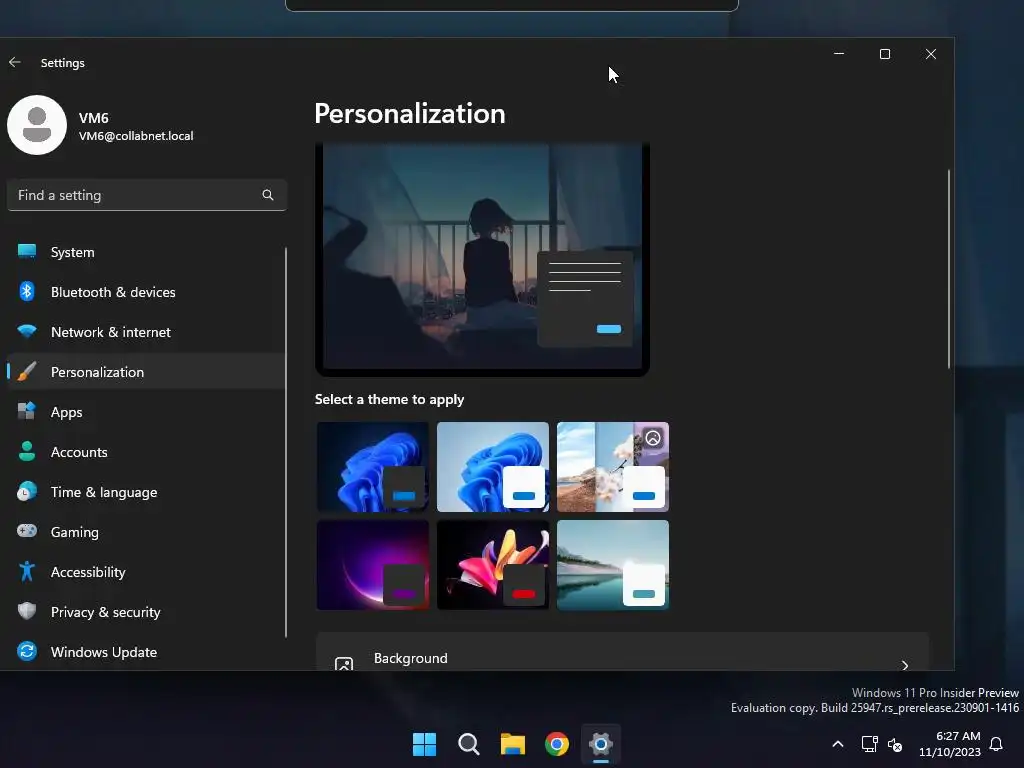Click the Accessibility figure icon
Screen dimensions: 1024x768
27,571
